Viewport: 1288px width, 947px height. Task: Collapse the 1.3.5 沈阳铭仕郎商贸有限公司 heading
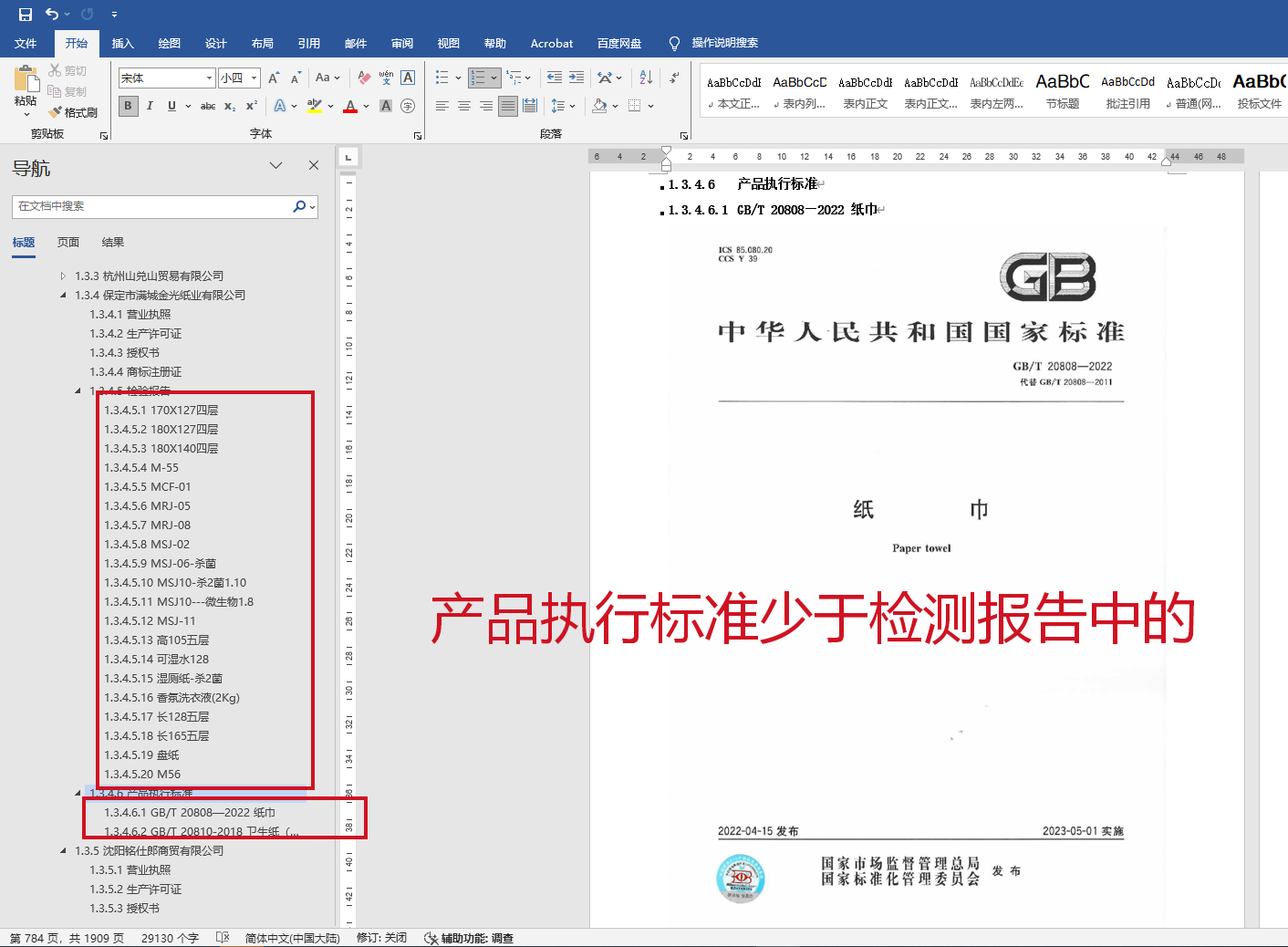coord(63,850)
